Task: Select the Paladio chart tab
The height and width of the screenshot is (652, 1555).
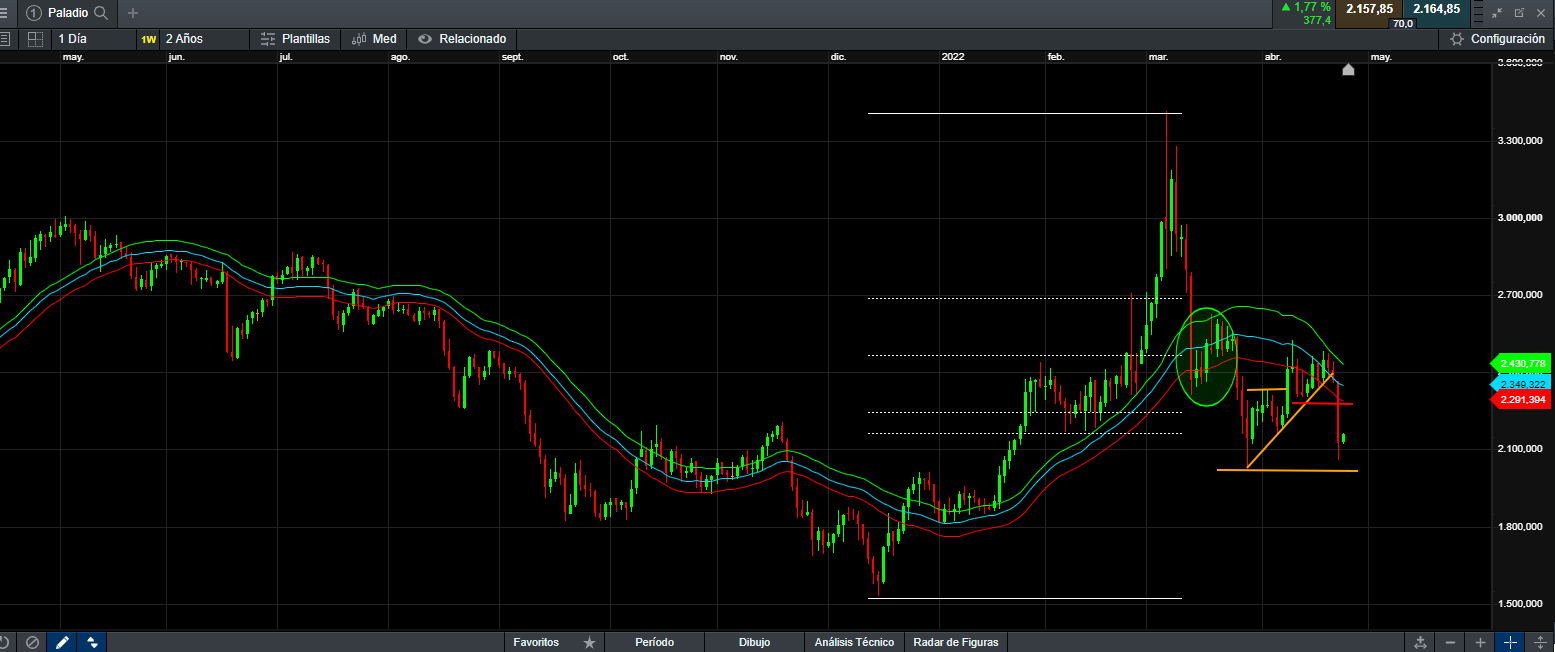Action: pos(67,13)
